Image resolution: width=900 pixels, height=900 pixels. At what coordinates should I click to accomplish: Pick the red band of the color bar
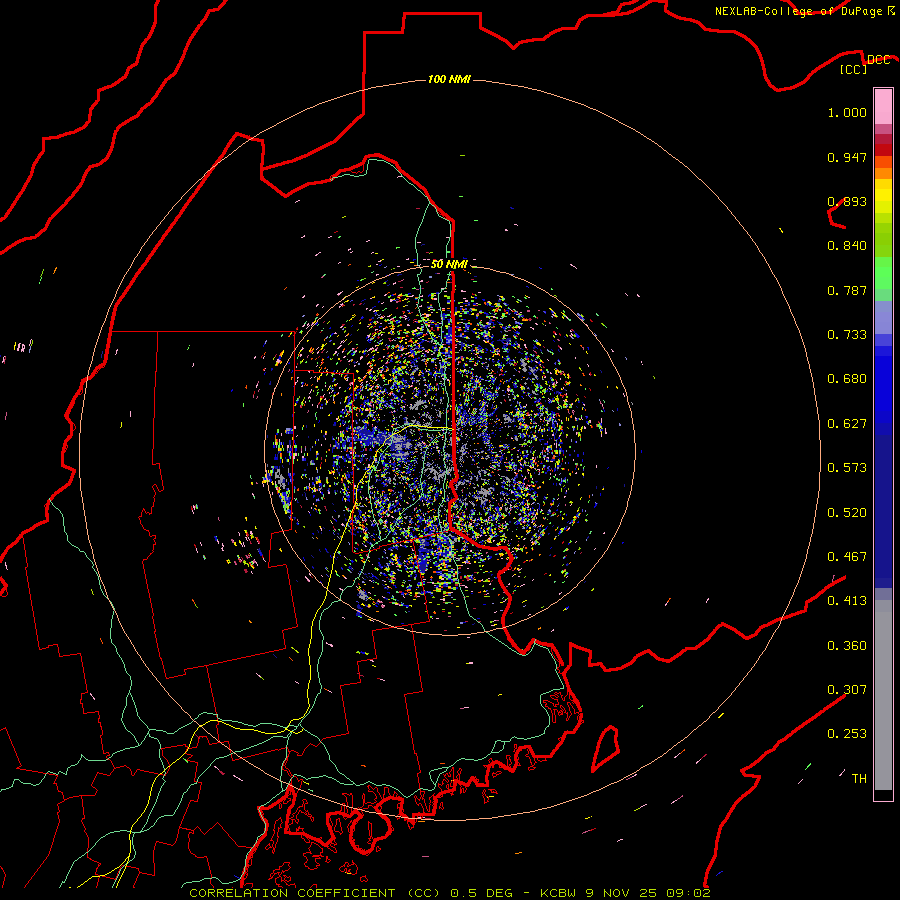[x=883, y=150]
